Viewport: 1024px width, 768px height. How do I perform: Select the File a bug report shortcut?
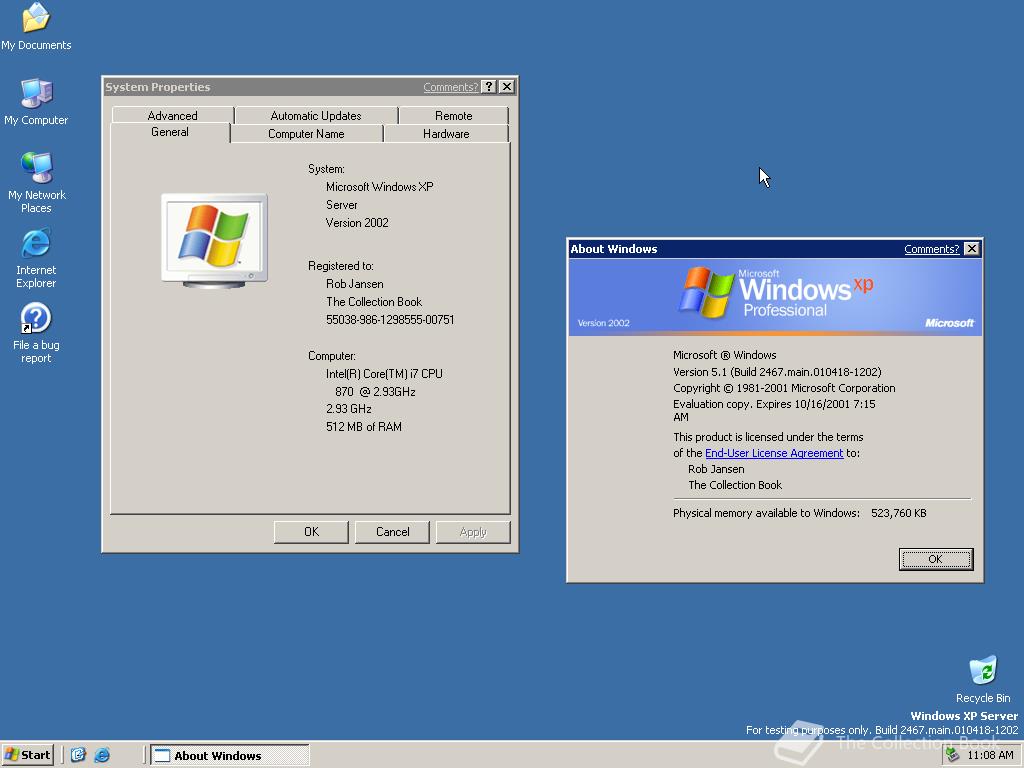36,334
